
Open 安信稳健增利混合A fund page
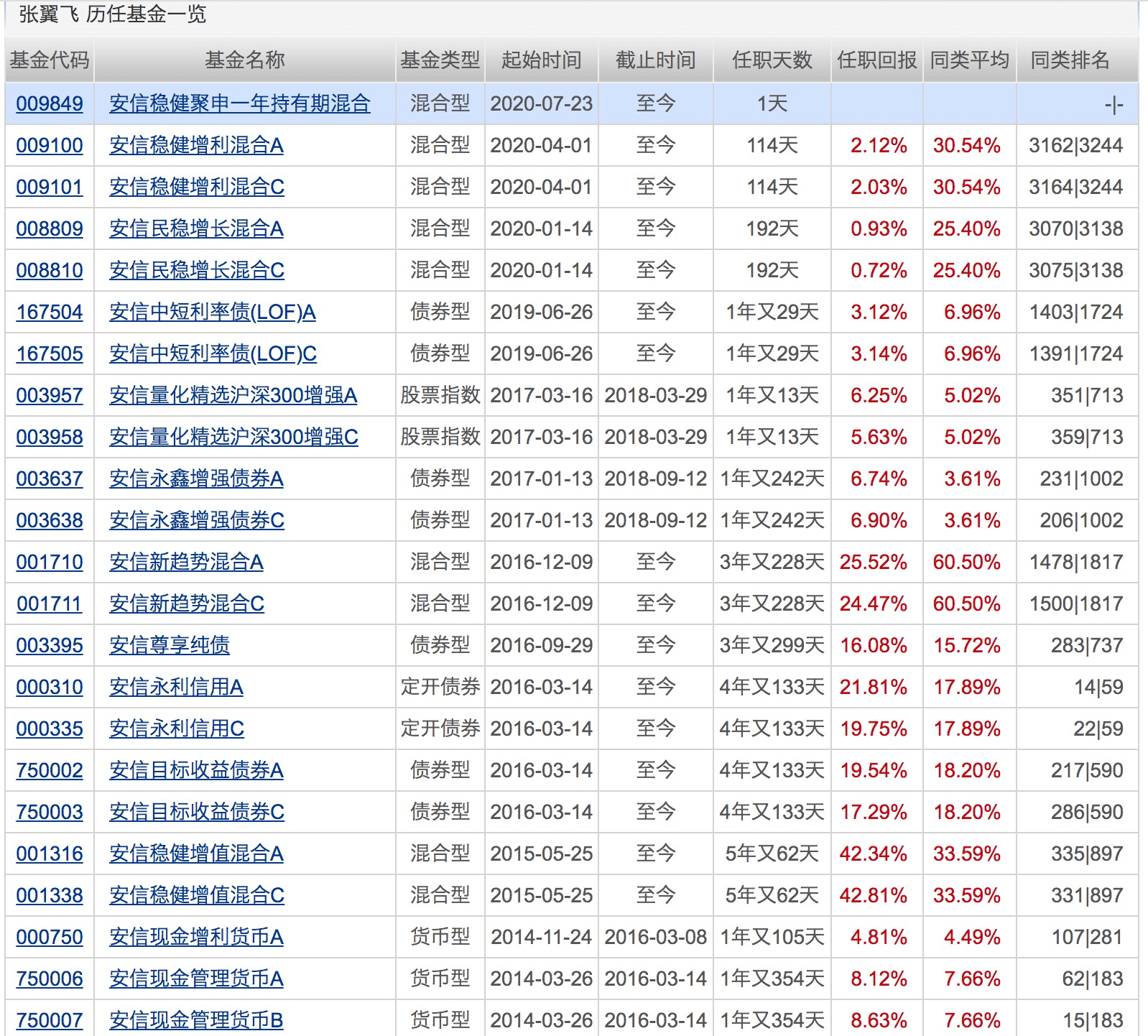tap(196, 145)
